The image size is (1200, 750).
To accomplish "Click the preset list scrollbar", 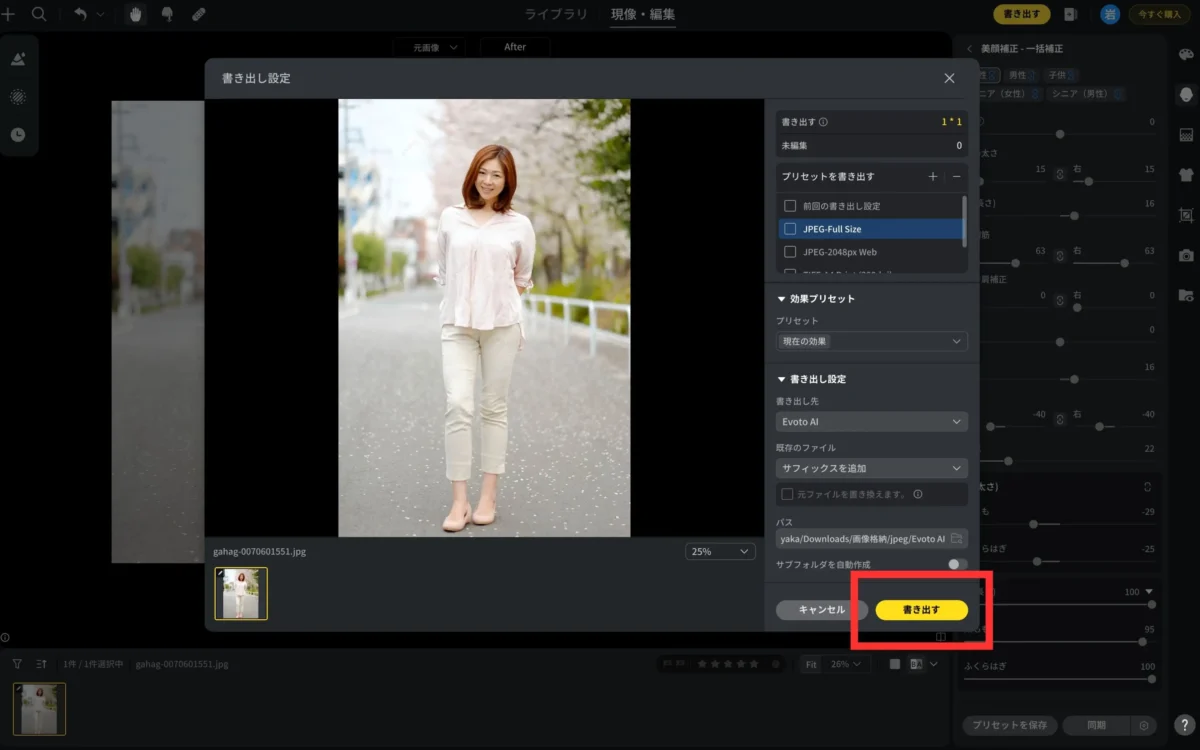I will click(x=964, y=221).
